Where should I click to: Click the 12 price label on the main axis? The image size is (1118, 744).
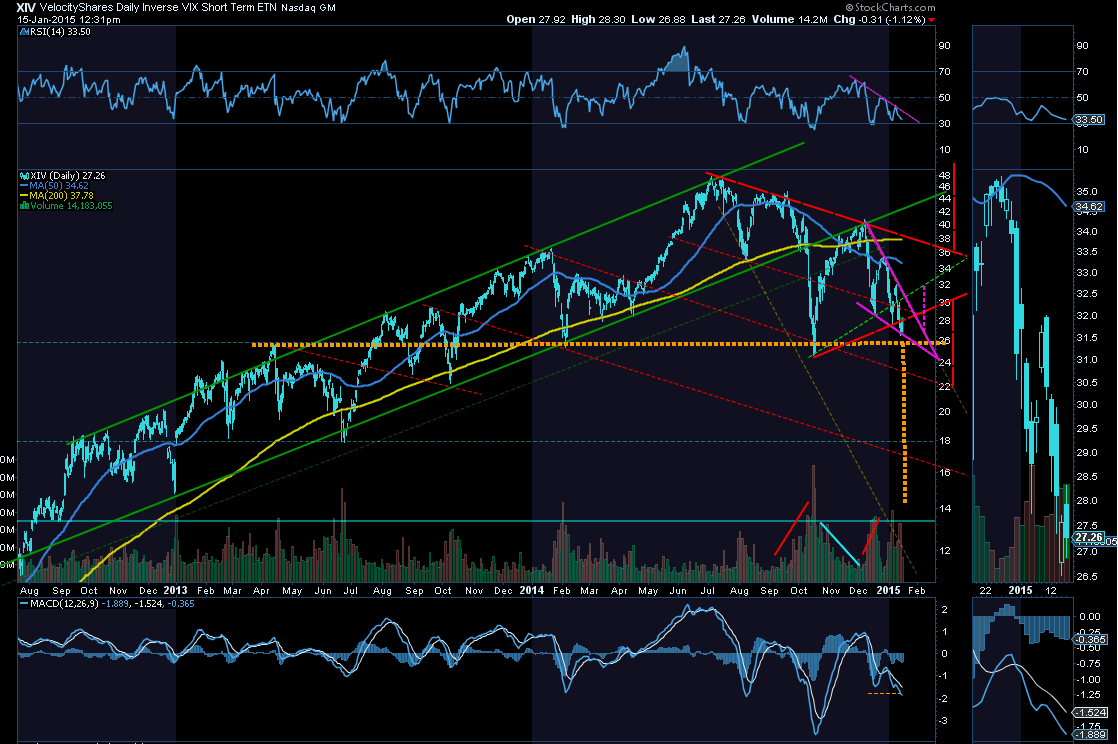[945, 551]
